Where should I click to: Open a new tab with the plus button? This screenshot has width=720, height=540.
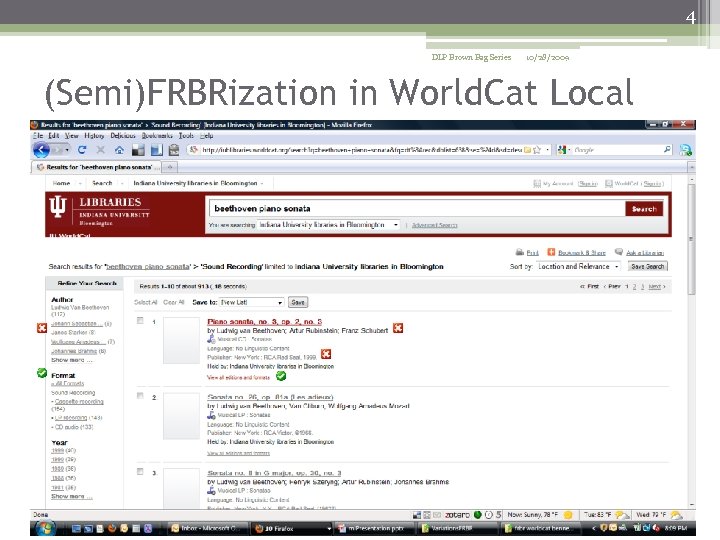pyautogui.click(x=170, y=167)
